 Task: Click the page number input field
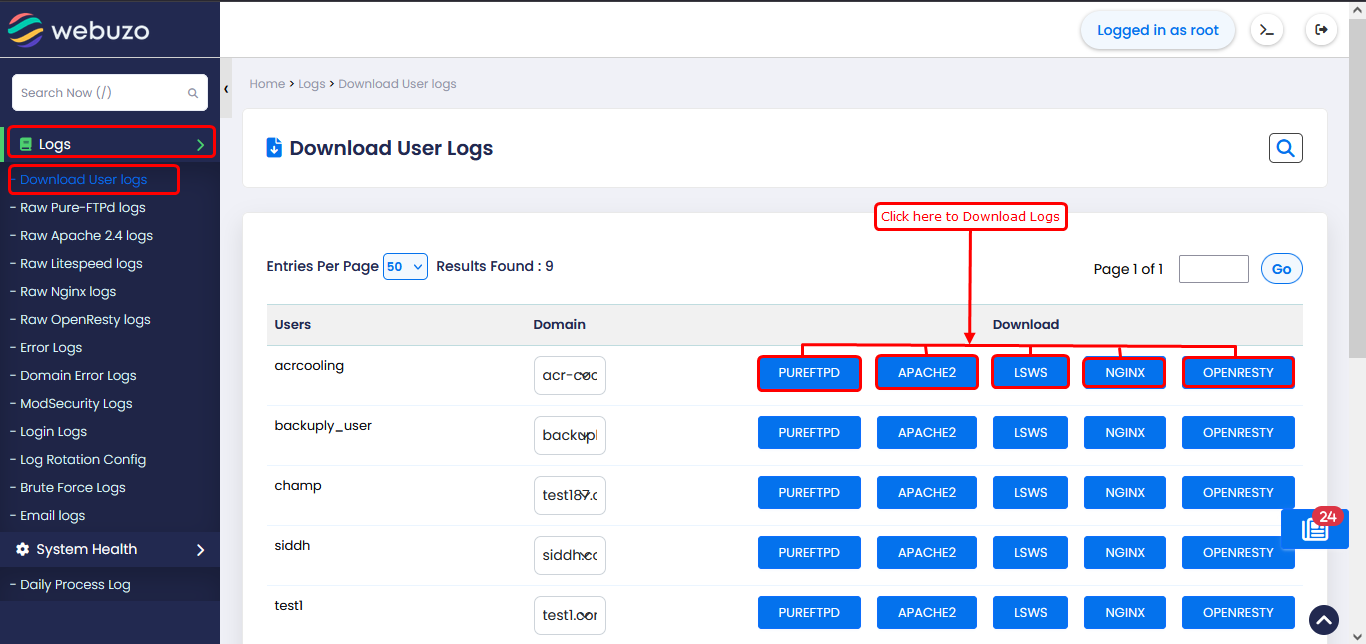point(1213,269)
